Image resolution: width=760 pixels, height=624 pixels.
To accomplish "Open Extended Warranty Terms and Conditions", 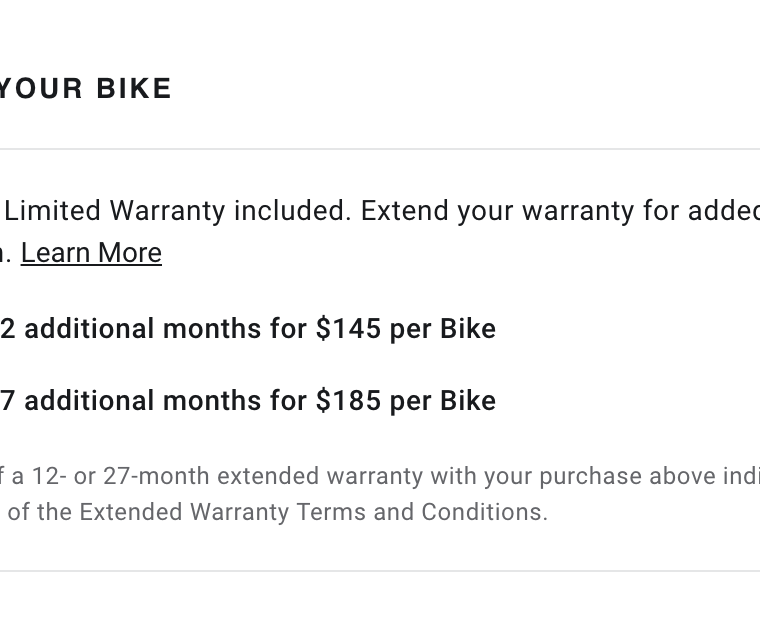I will click(x=311, y=512).
